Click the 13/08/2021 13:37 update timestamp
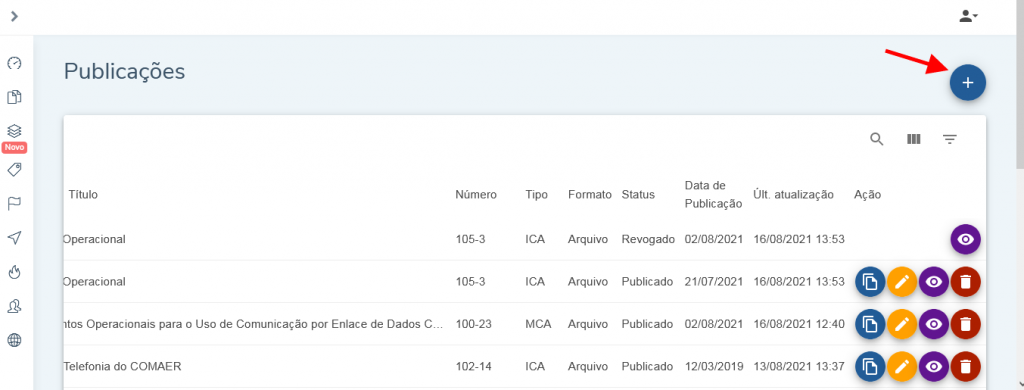This screenshot has height=390, width=1024. pyautogui.click(x=799, y=366)
